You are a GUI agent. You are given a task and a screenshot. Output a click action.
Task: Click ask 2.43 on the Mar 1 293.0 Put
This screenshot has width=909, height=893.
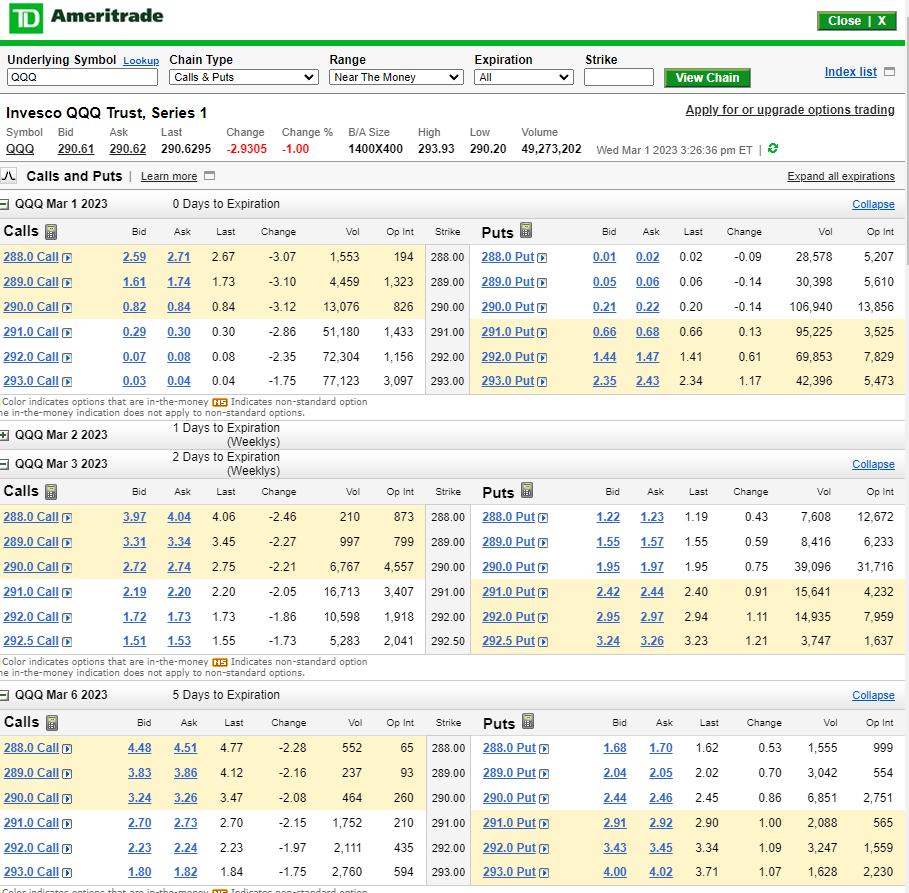coord(648,381)
